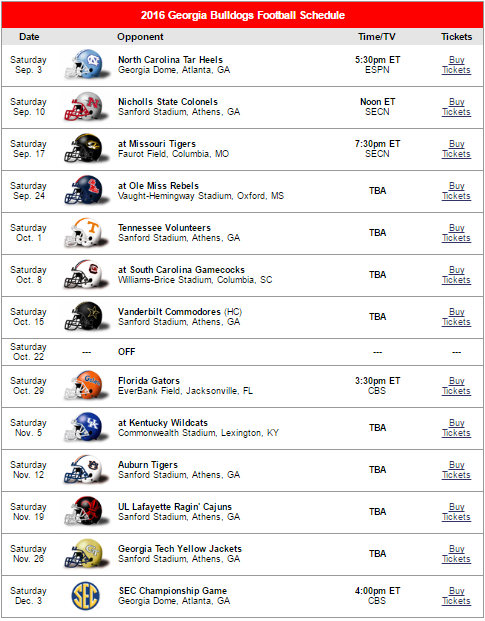The image size is (485, 621).
Task: Open Buy Tickets link for North Carolina game
Action: 456,65
